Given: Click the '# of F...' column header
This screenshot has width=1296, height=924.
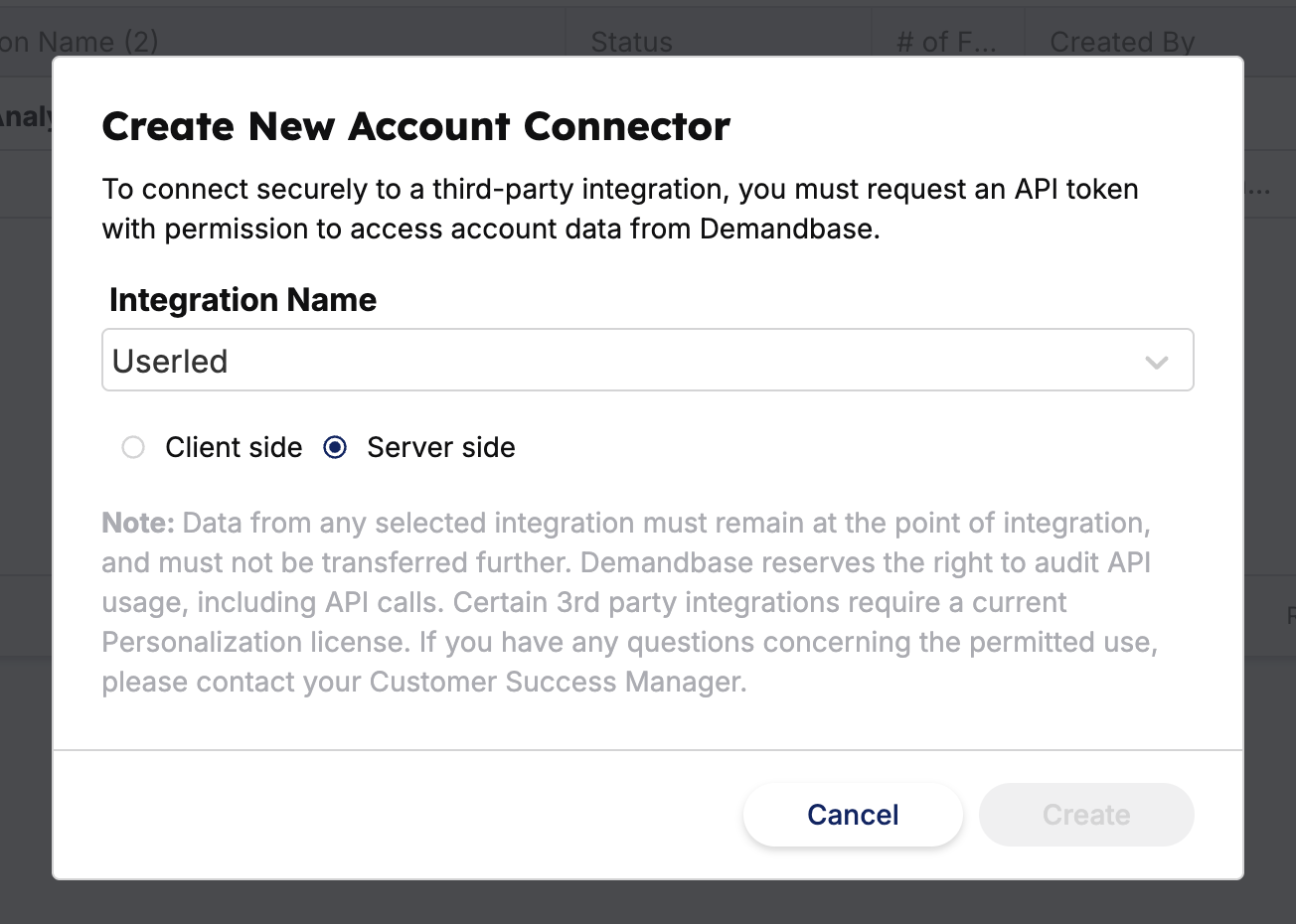Looking at the screenshot, I should coord(945,42).
